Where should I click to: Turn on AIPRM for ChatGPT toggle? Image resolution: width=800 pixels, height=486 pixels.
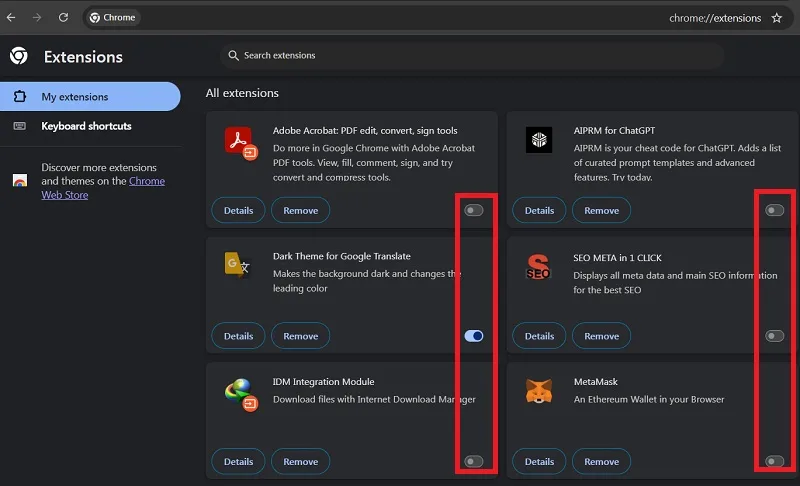(774, 210)
